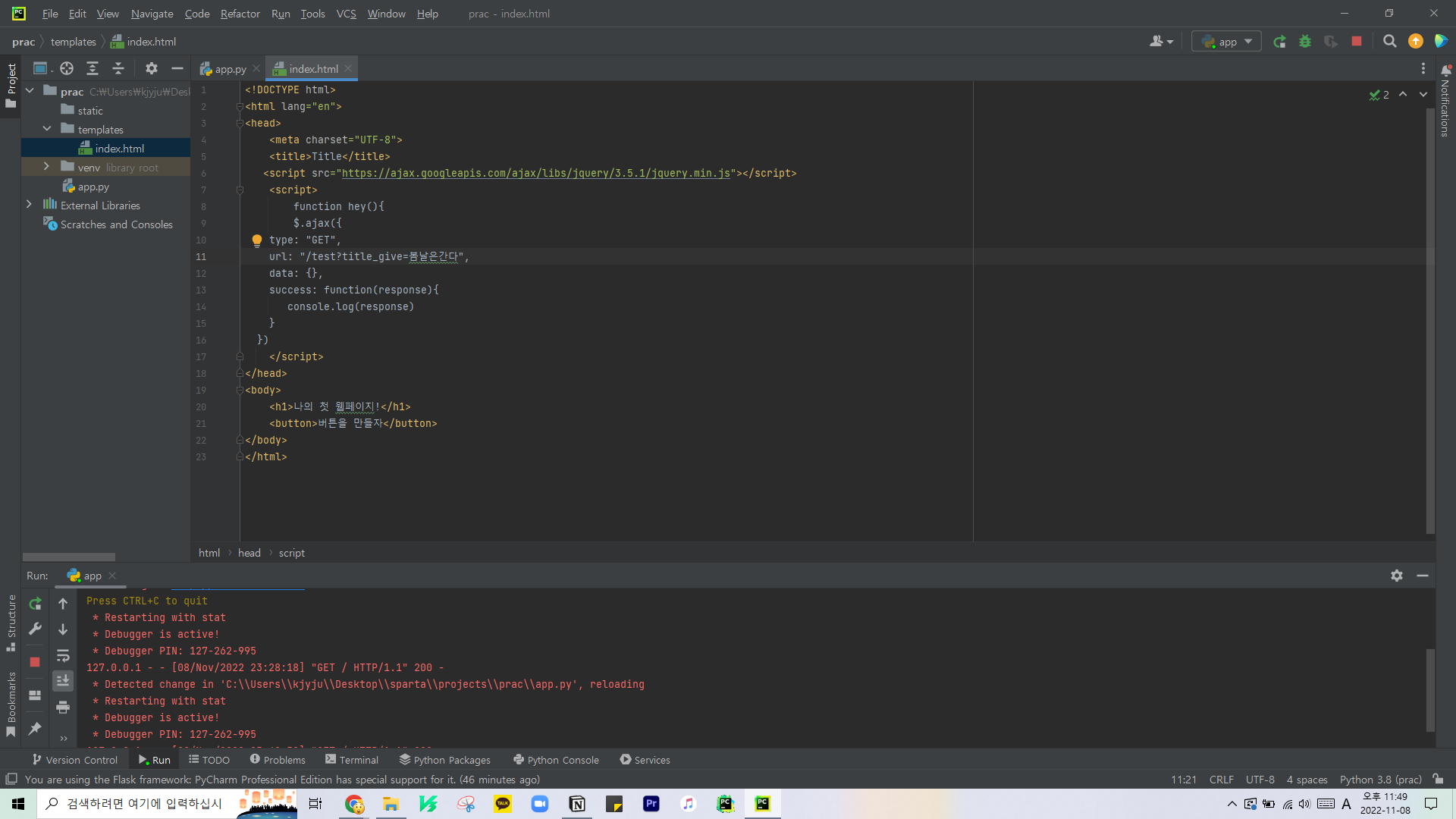Stop the process in Run panel

point(35,662)
